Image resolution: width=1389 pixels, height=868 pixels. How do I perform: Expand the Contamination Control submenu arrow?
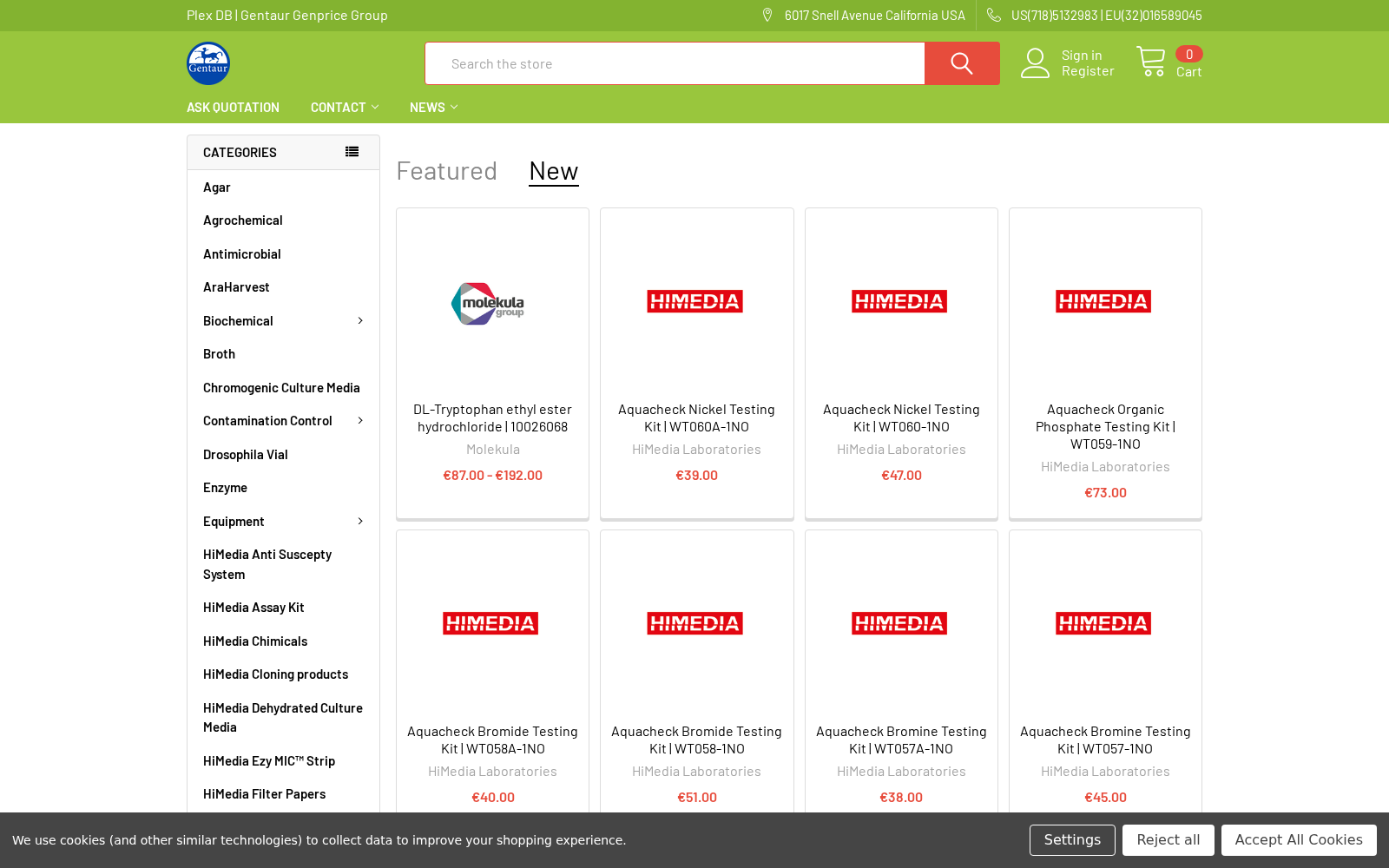pos(360,421)
